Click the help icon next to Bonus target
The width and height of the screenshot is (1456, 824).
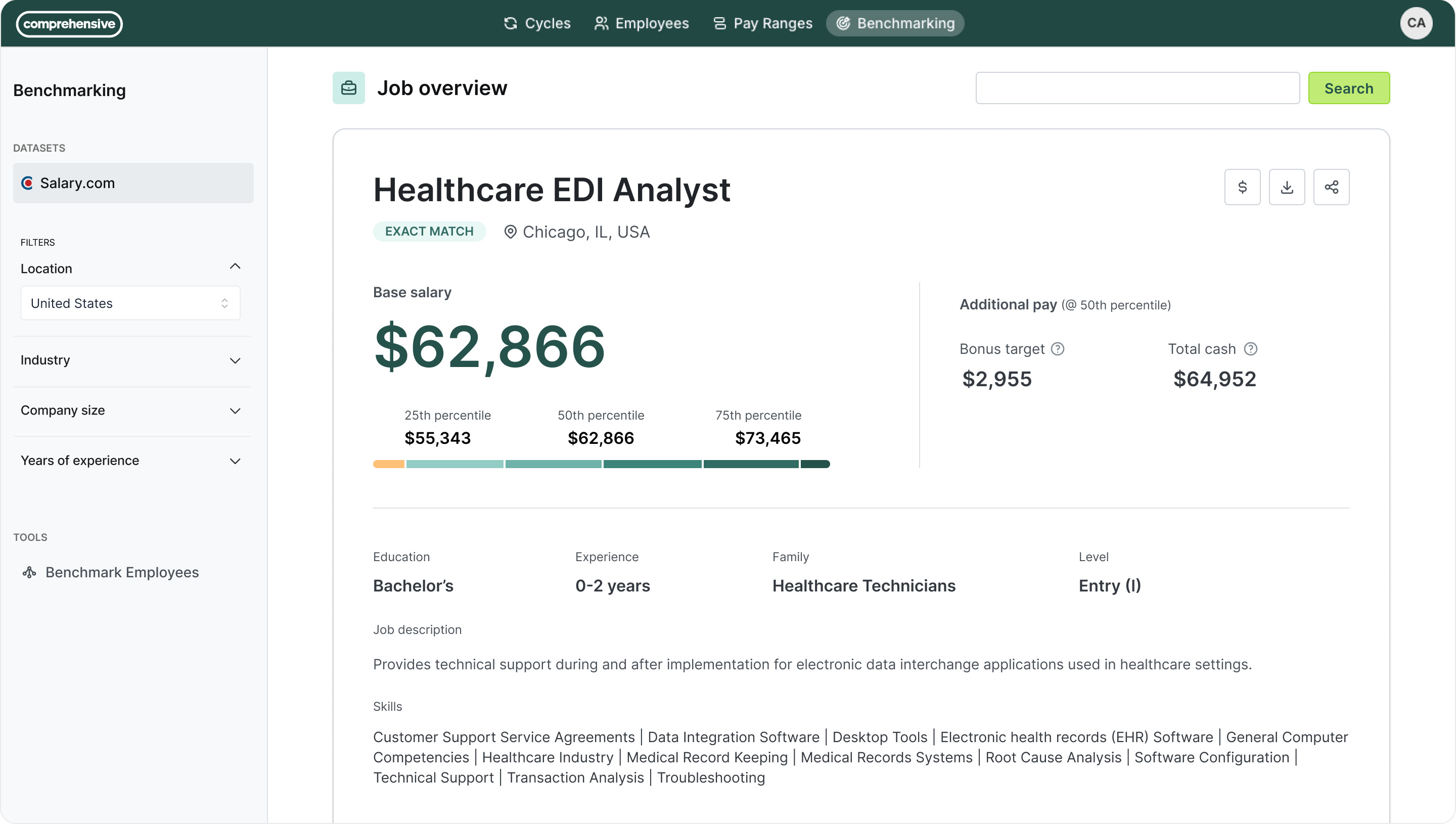[x=1058, y=349]
